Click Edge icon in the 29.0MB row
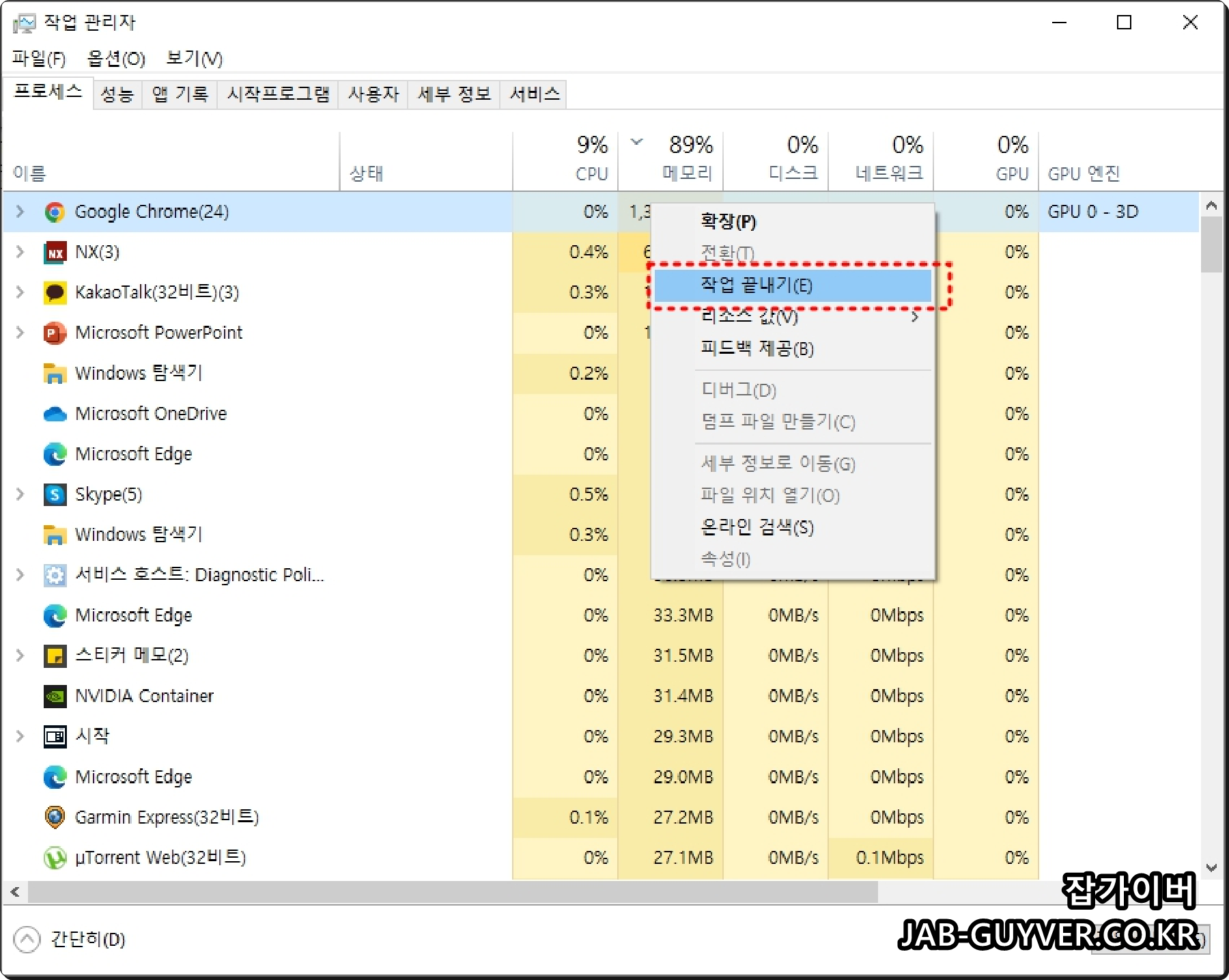 [x=55, y=777]
